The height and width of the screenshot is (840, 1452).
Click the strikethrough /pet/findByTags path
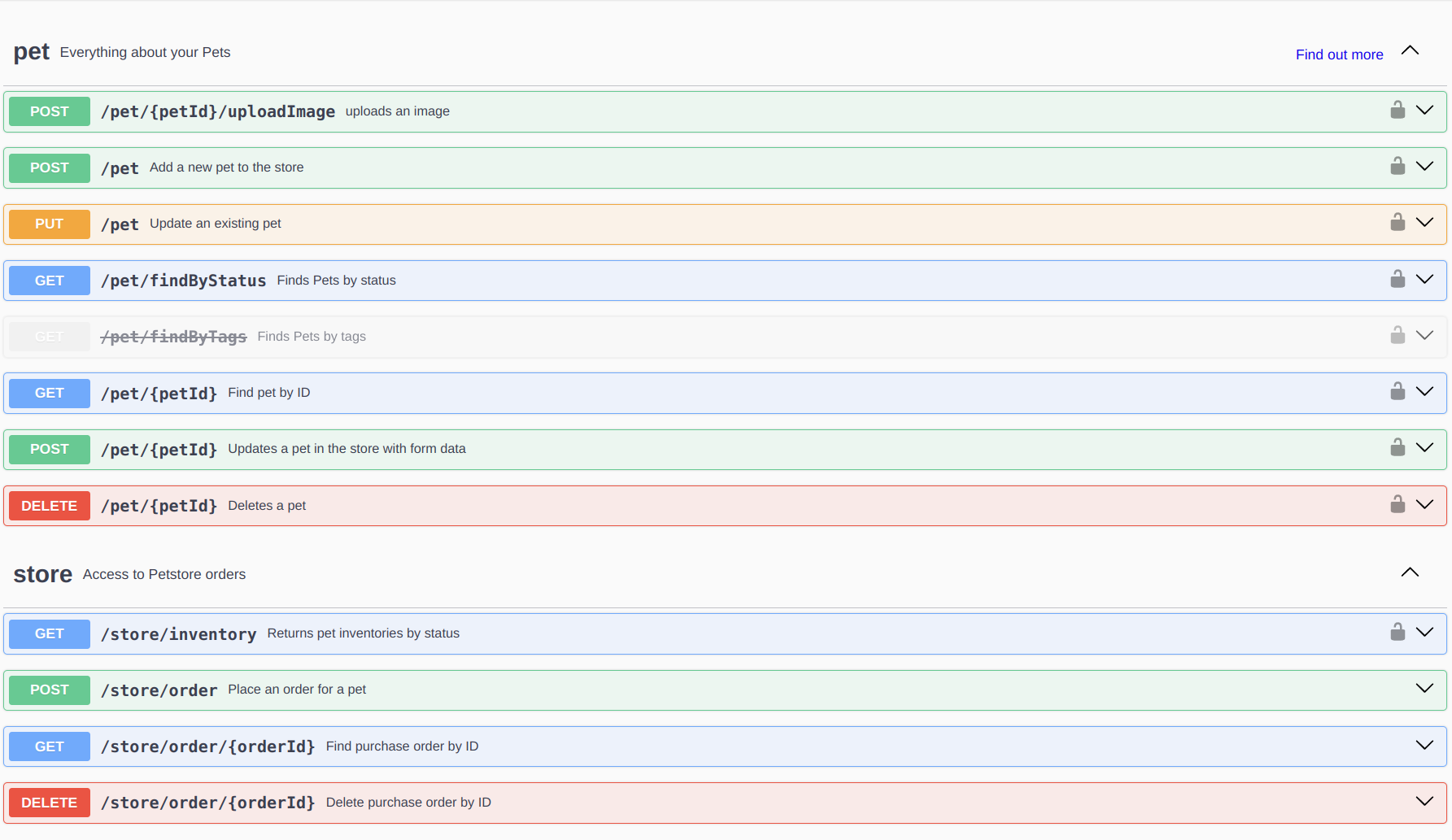coord(174,337)
